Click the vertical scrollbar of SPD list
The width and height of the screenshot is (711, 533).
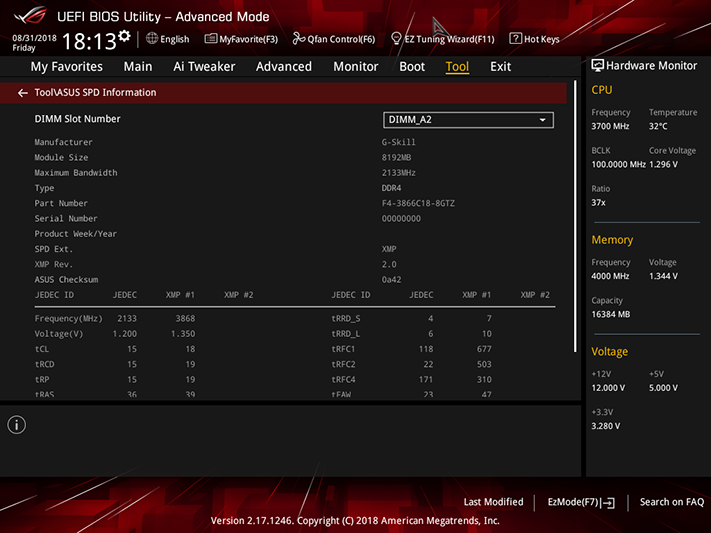pos(575,216)
